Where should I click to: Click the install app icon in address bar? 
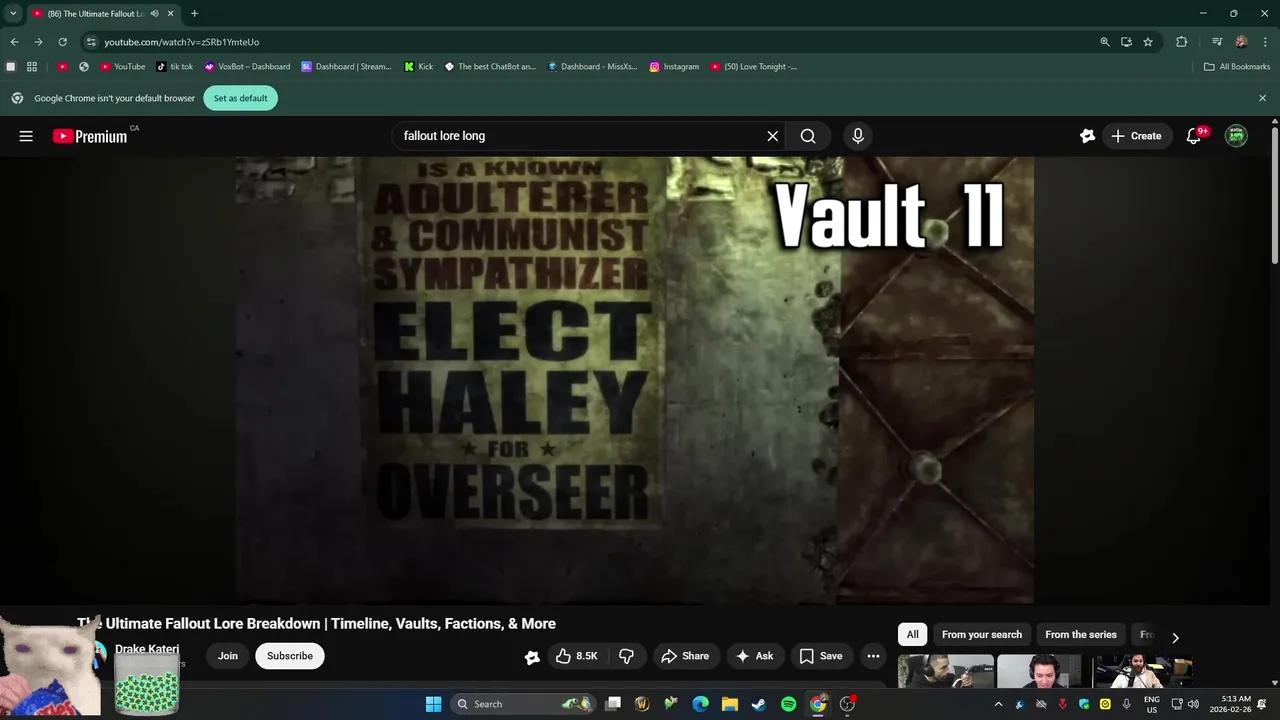[1126, 42]
